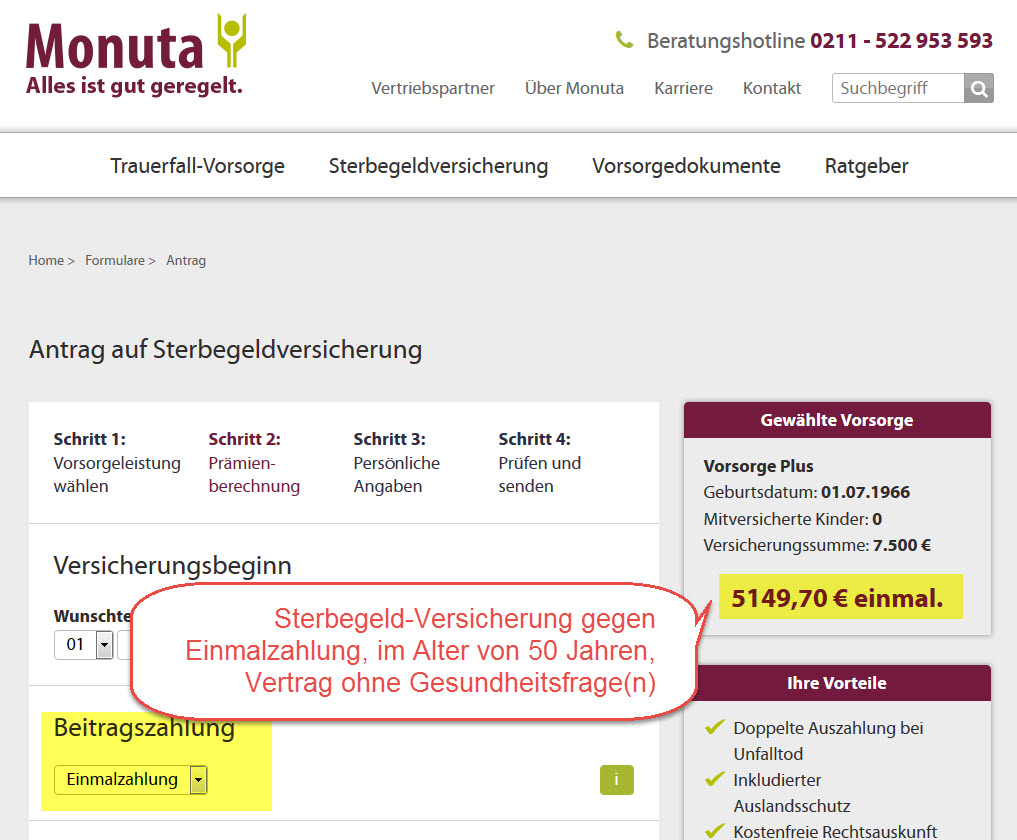Open the Vertriebspartner link
The width and height of the screenshot is (1017, 840).
coord(433,88)
